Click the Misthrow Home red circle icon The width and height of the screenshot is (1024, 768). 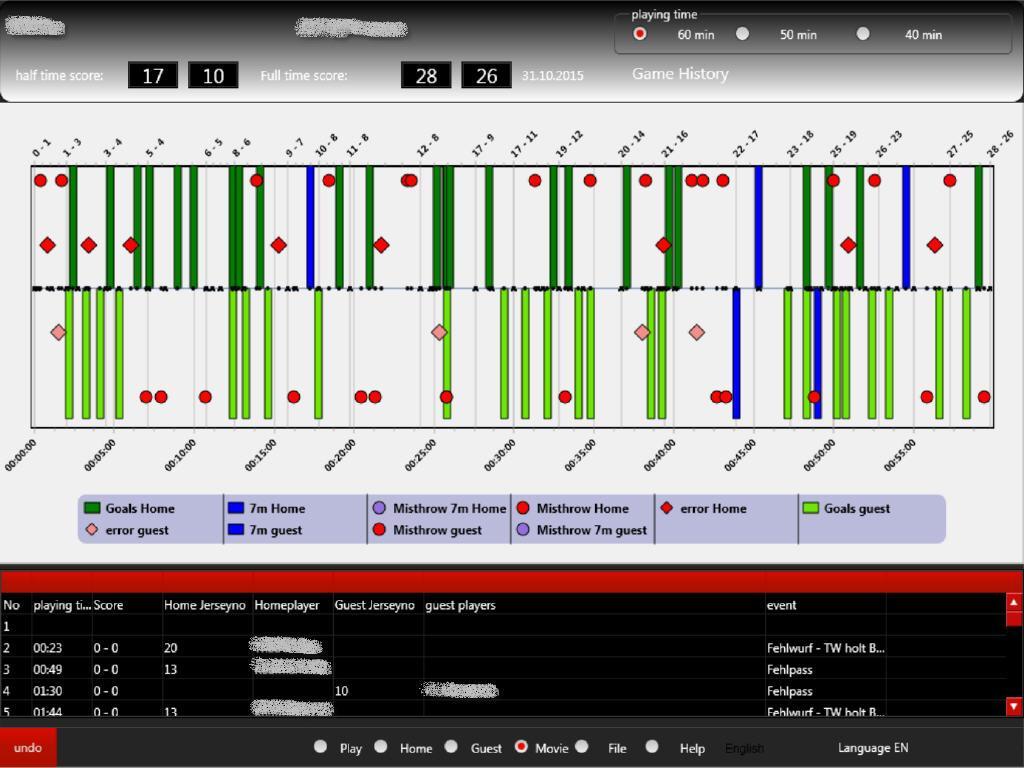click(x=523, y=508)
